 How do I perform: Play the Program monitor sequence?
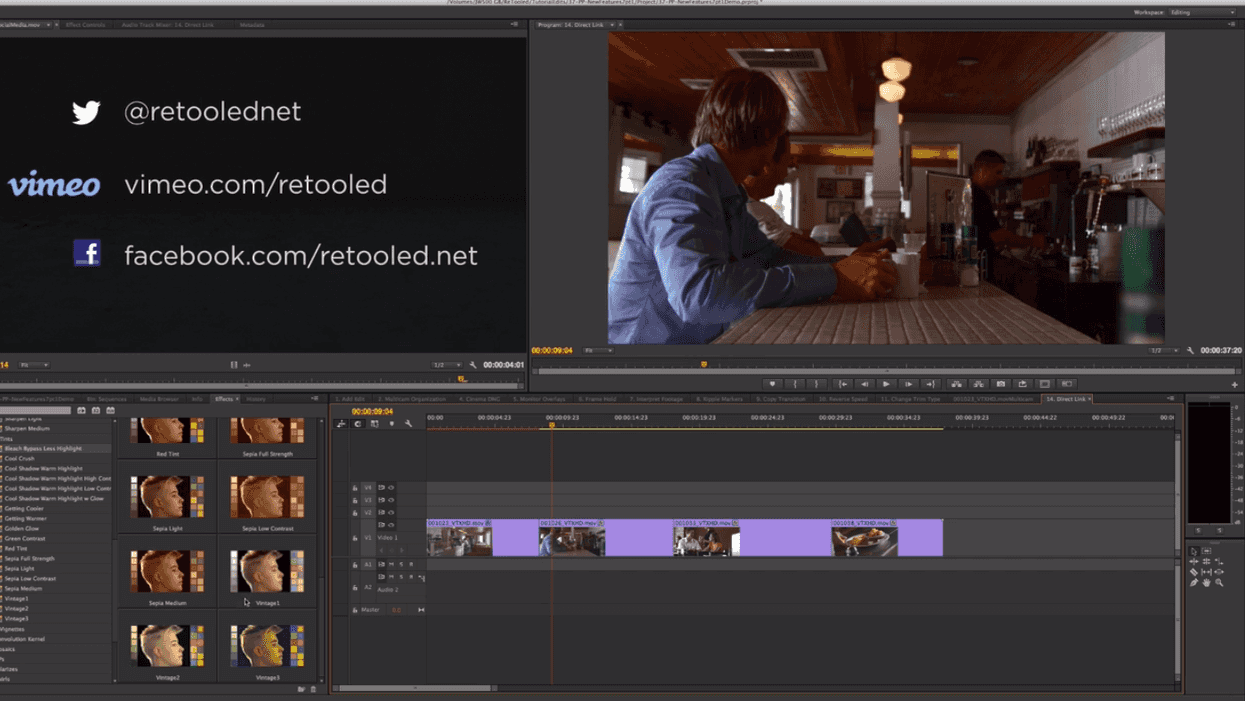click(886, 384)
